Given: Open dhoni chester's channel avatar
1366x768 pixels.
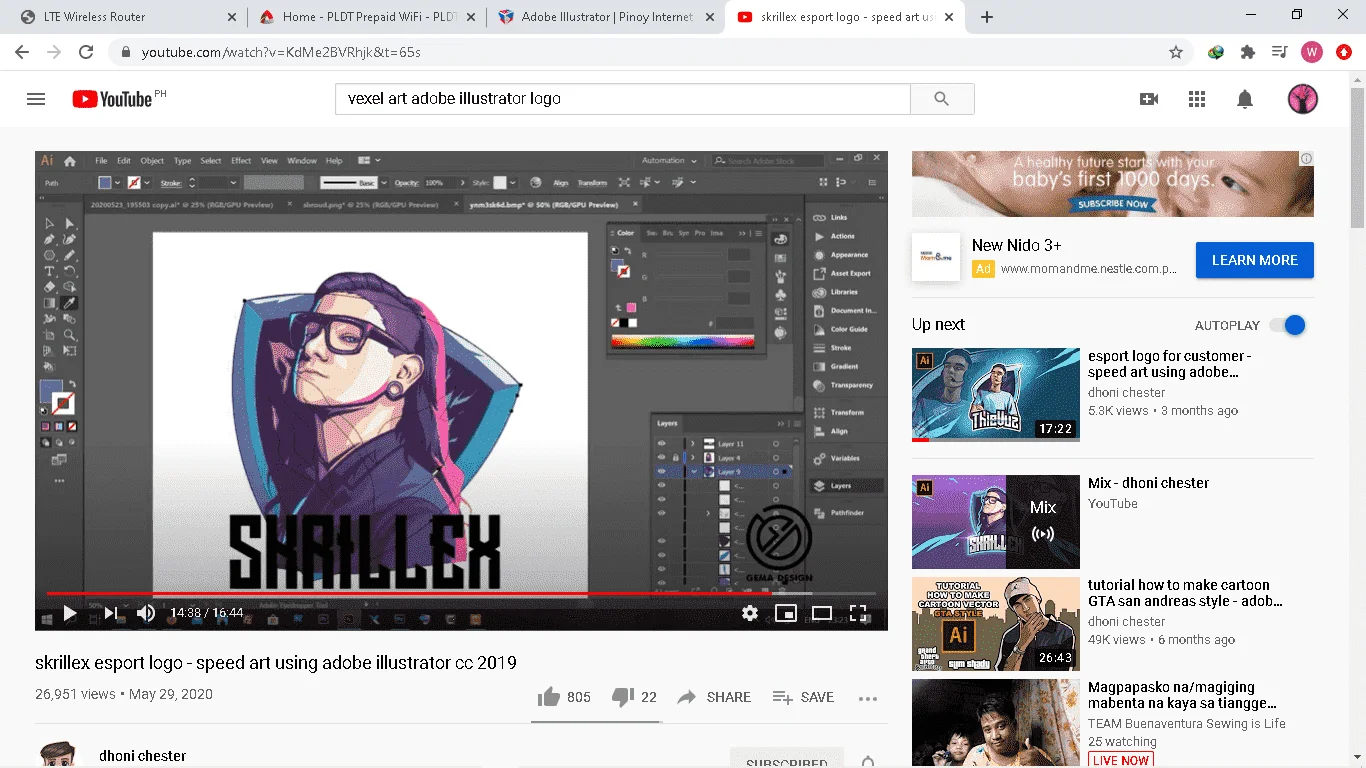Looking at the screenshot, I should (x=58, y=755).
